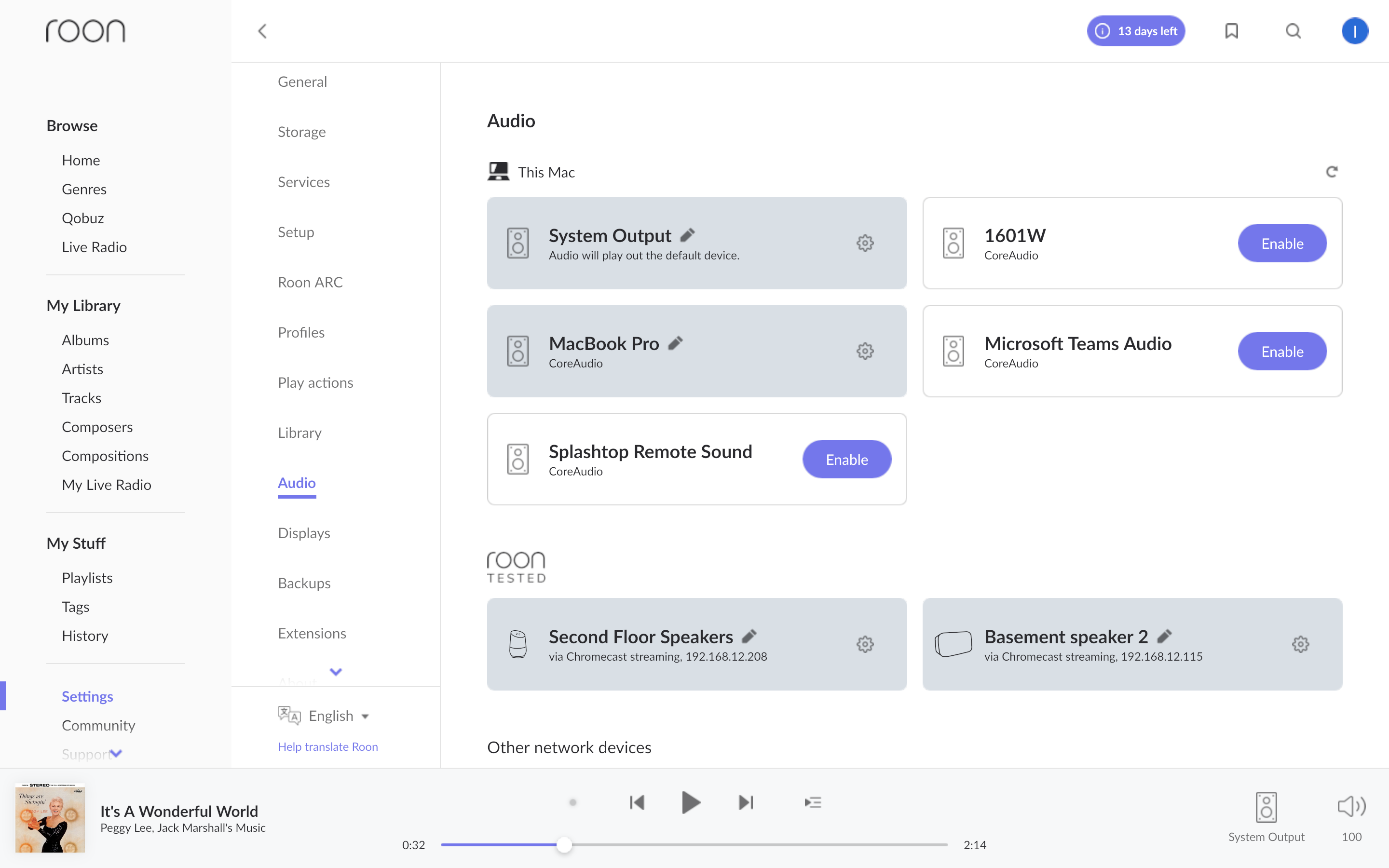Open Artists in My Library

[x=82, y=368]
